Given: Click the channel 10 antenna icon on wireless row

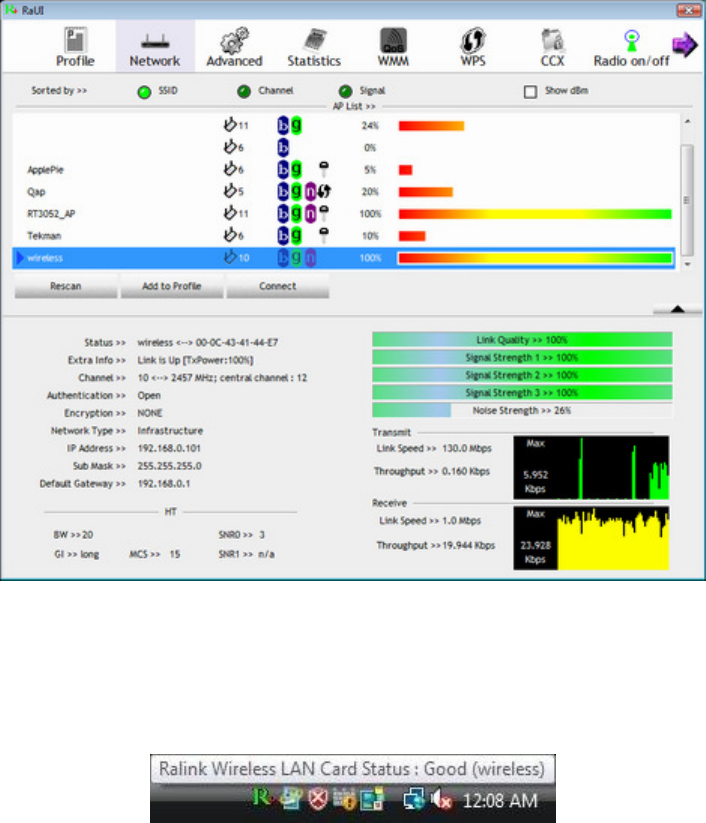Looking at the screenshot, I should click(229, 257).
